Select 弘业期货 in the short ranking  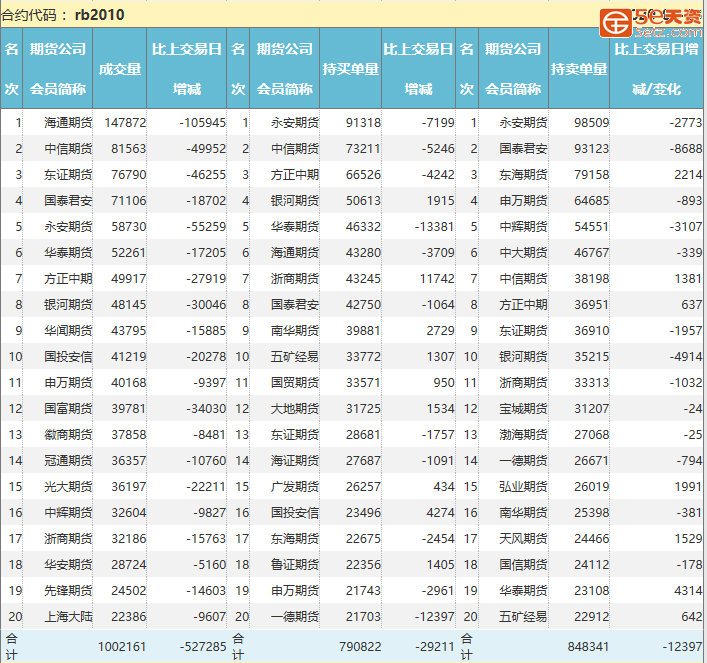[523, 487]
